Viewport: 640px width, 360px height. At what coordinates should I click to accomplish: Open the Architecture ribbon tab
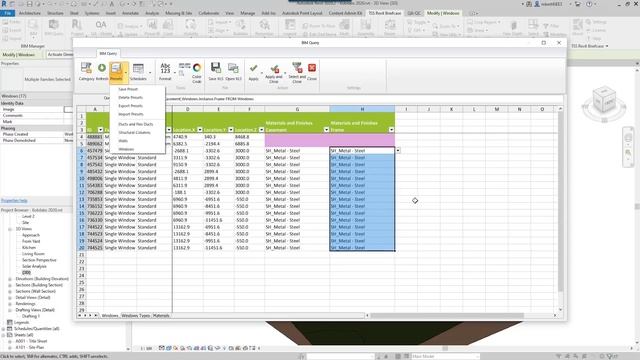pyautogui.click(x=30, y=13)
